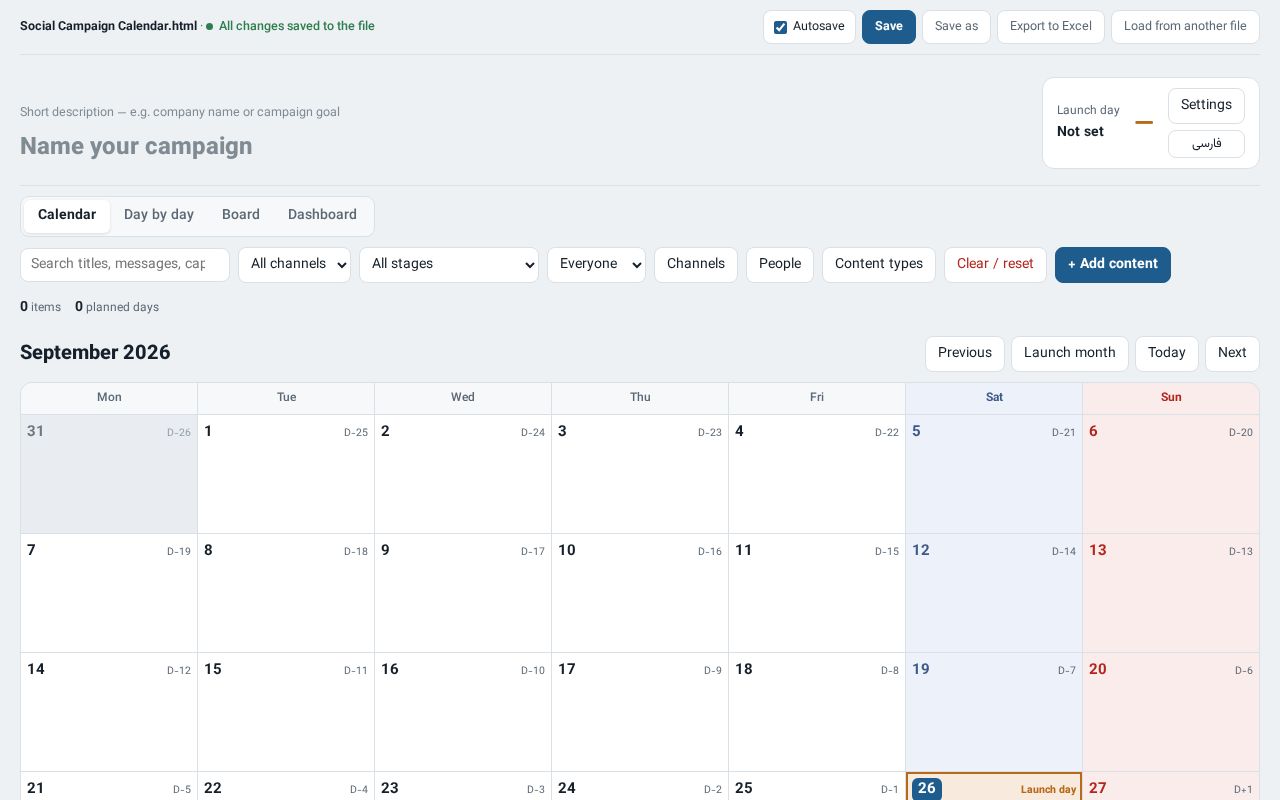Image resolution: width=1280 pixels, height=800 pixels.
Task: Open the Channels manager
Action: [696, 264]
